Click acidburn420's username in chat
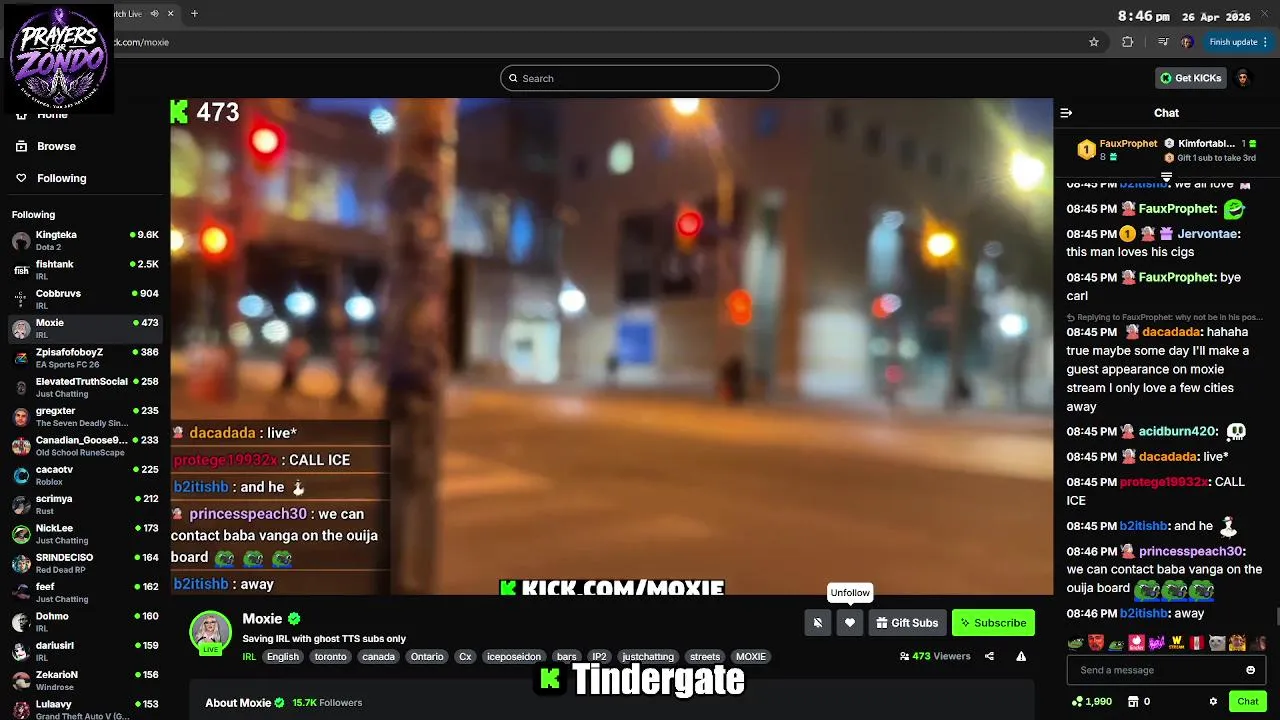The image size is (1280, 720). point(1176,432)
